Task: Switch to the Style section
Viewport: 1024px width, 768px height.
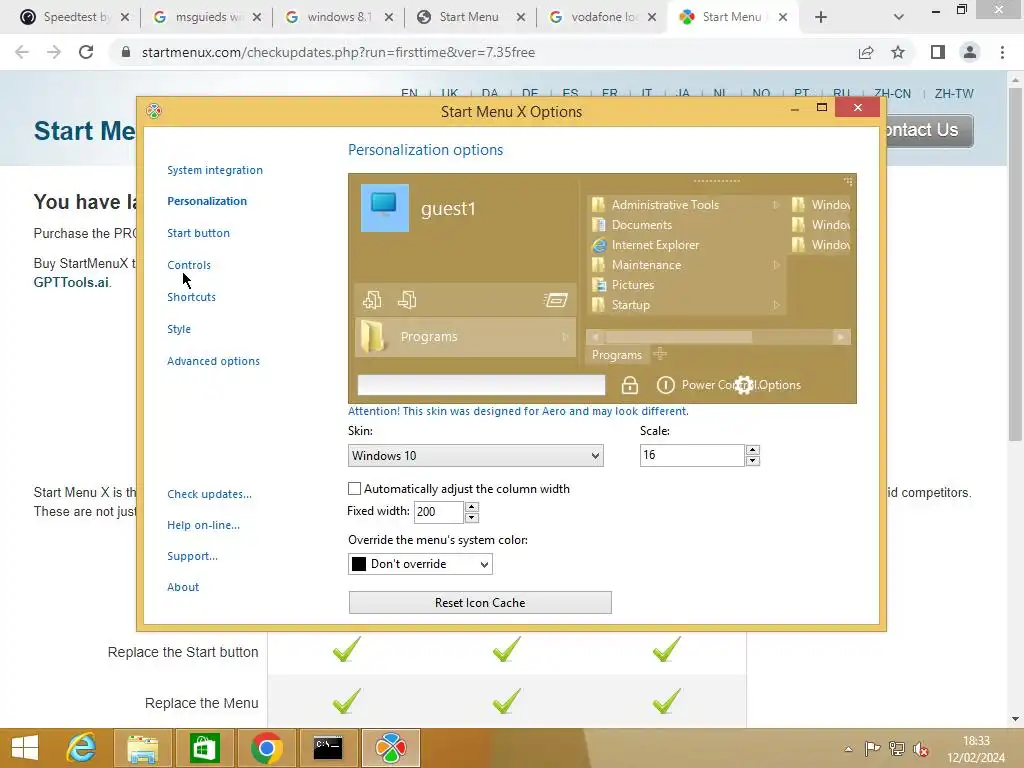Action: coord(179,329)
